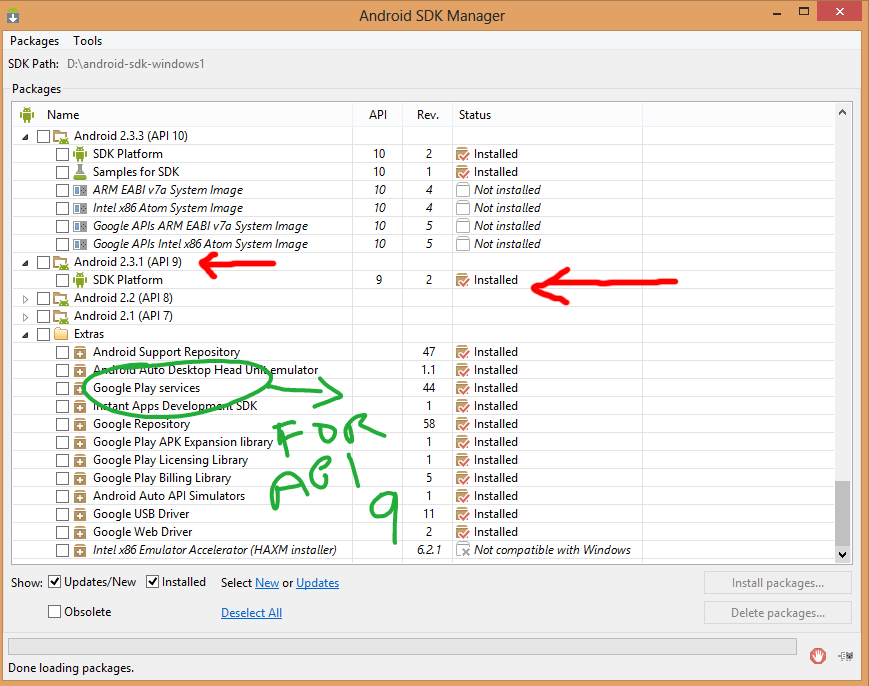Enable the Obsolete show filter
The height and width of the screenshot is (686, 869).
[54, 612]
